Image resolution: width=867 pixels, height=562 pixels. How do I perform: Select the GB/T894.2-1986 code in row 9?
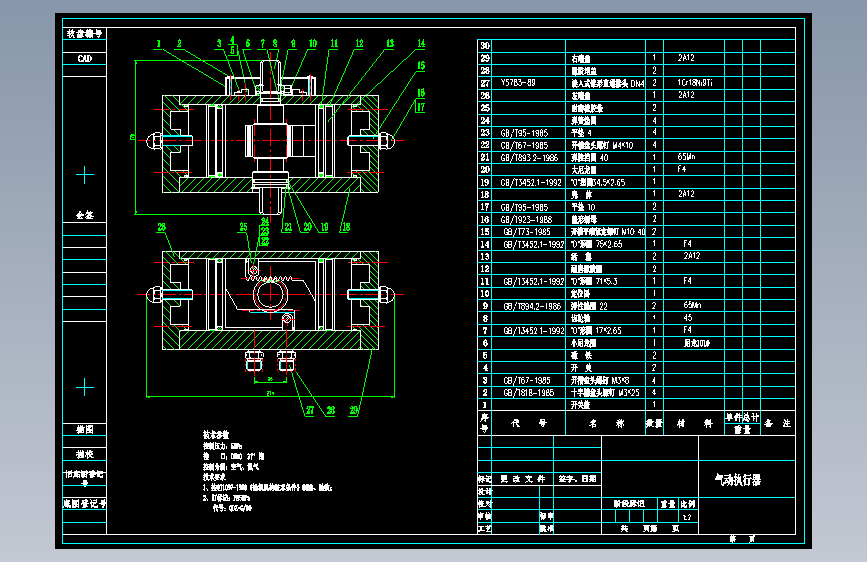532,306
